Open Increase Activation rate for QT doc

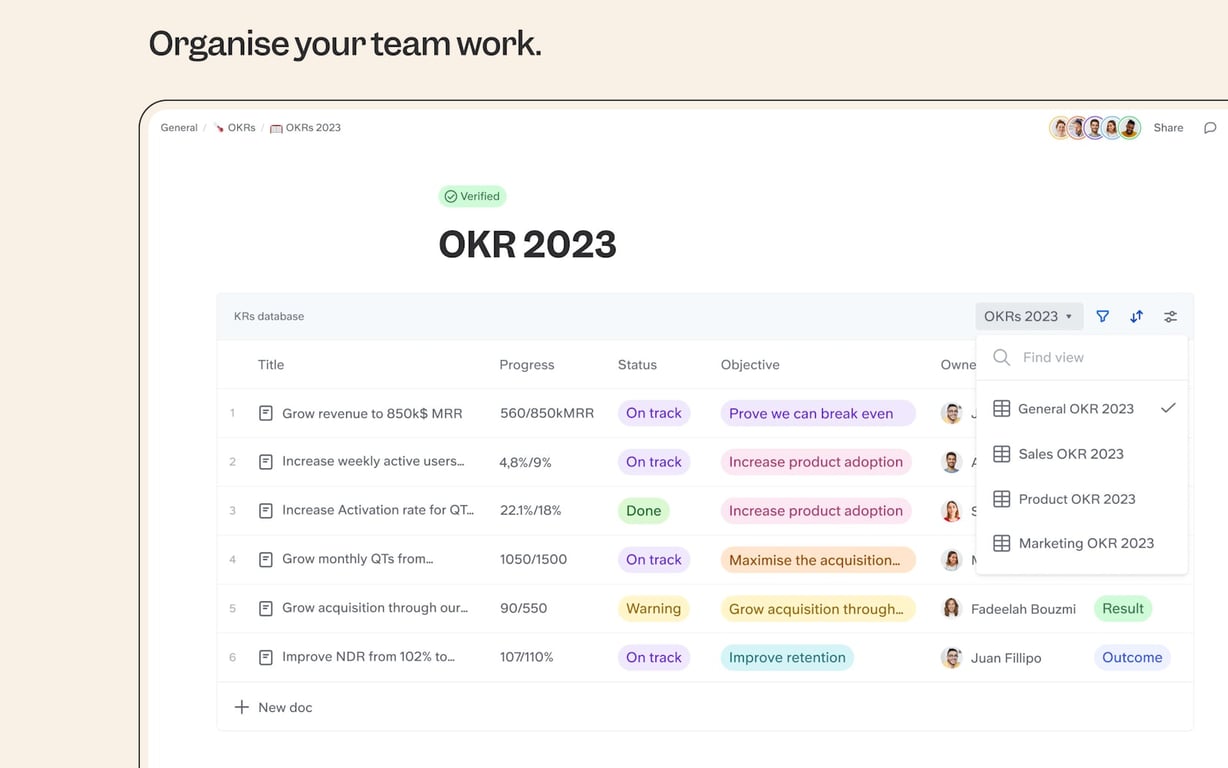378,511
